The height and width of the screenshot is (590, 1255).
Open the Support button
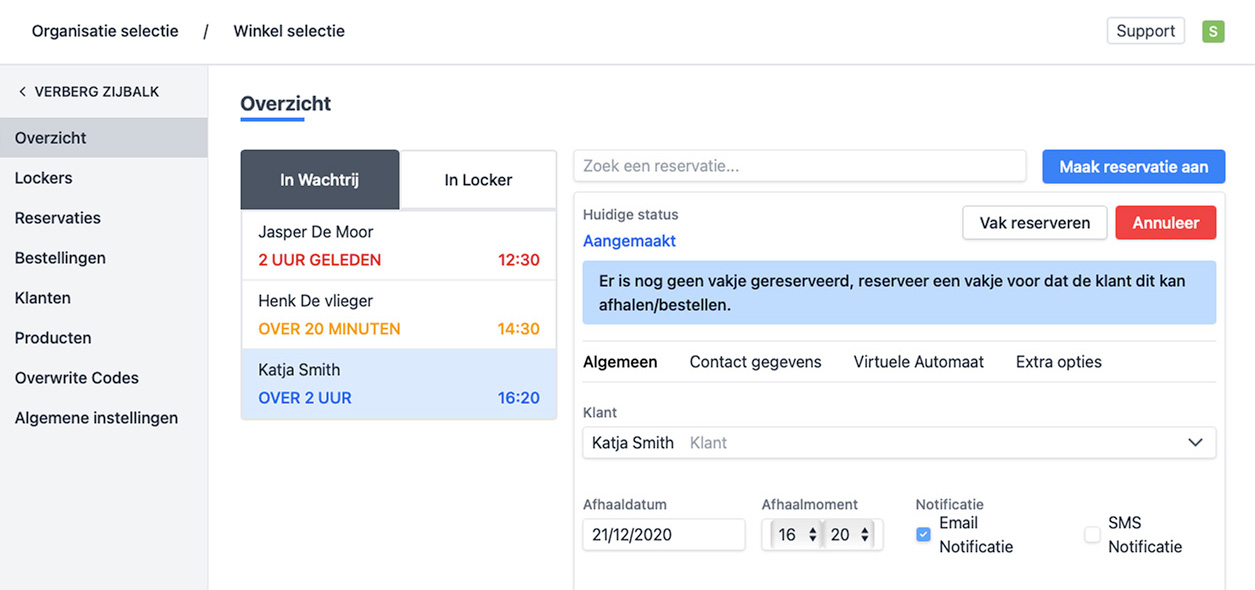[1145, 31]
